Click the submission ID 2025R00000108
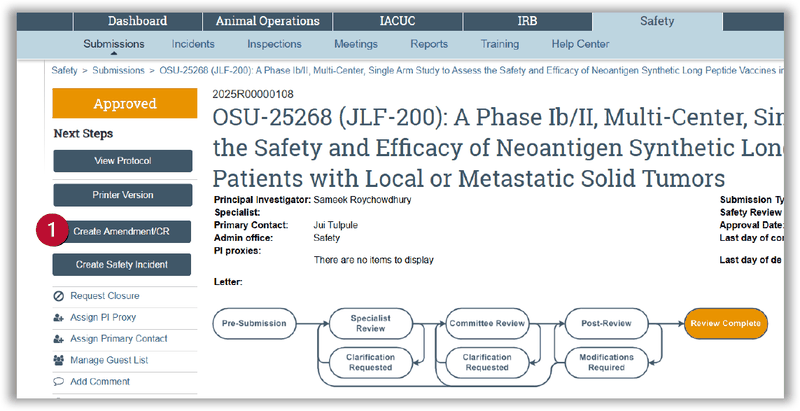The width and height of the screenshot is (800, 411). coord(253,95)
